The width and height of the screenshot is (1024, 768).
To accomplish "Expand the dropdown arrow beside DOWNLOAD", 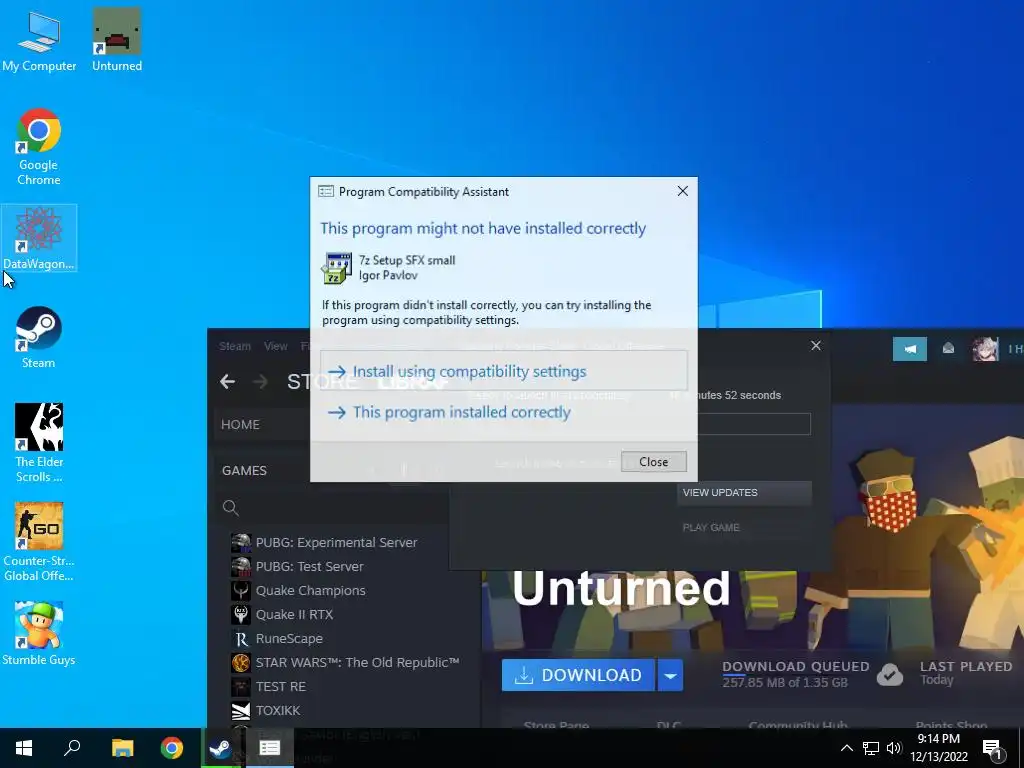I will pyautogui.click(x=670, y=675).
